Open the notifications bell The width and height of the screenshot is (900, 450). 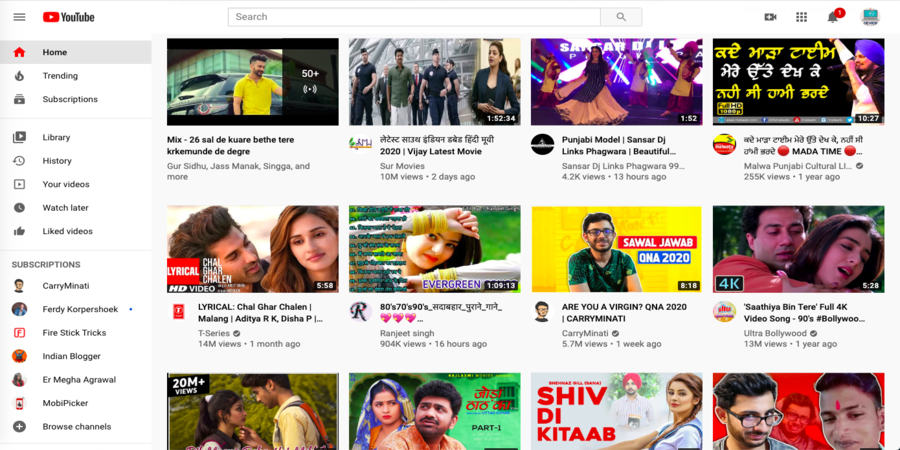[x=833, y=17]
